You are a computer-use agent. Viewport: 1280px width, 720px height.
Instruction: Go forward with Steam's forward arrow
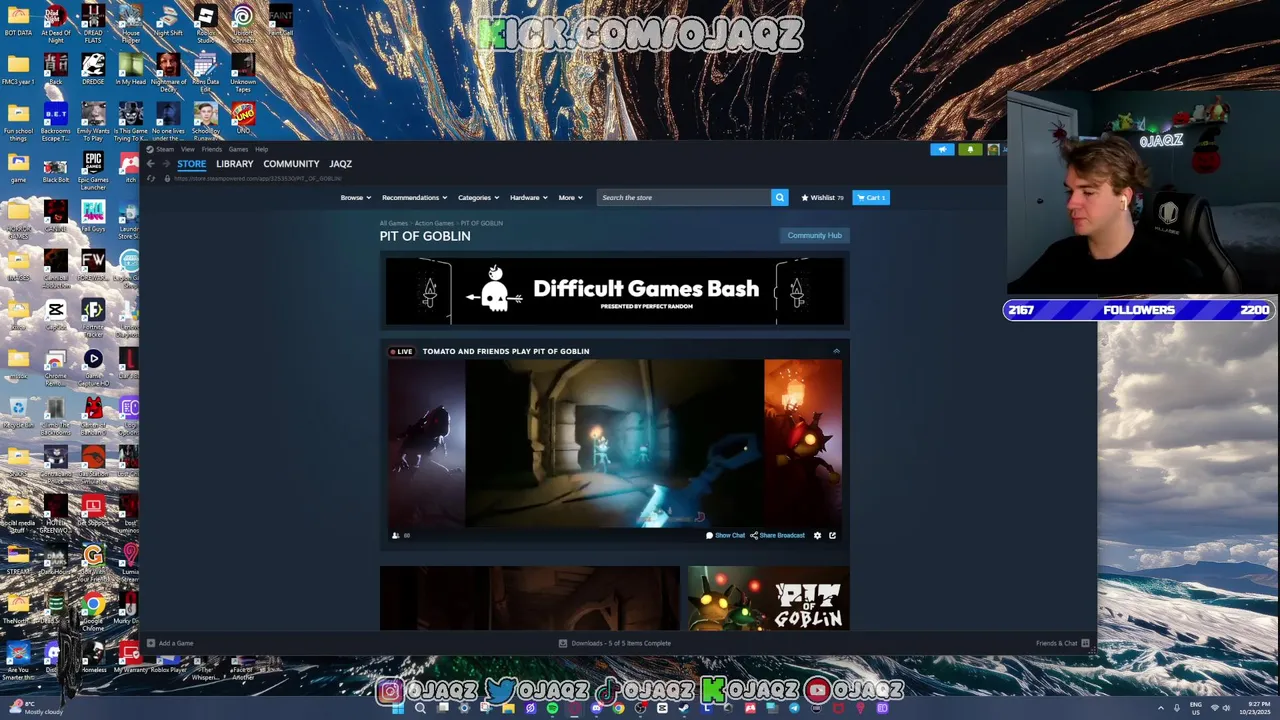pyautogui.click(x=166, y=164)
